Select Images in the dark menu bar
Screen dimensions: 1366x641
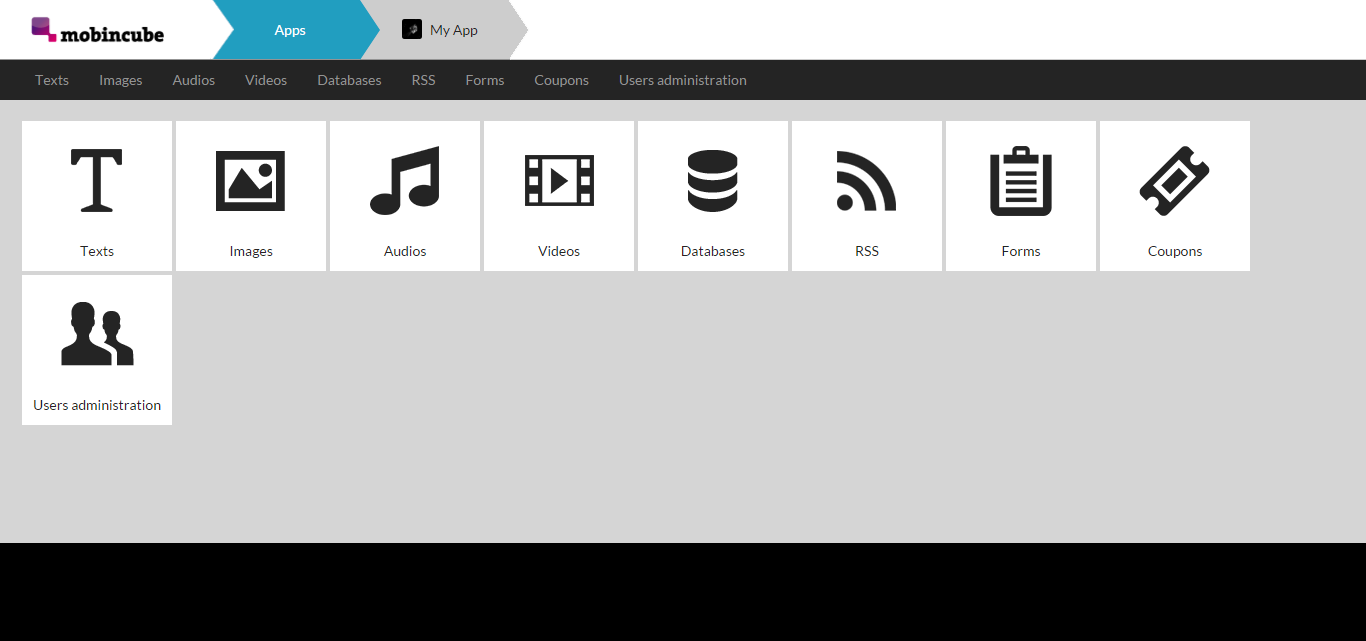[x=121, y=80]
